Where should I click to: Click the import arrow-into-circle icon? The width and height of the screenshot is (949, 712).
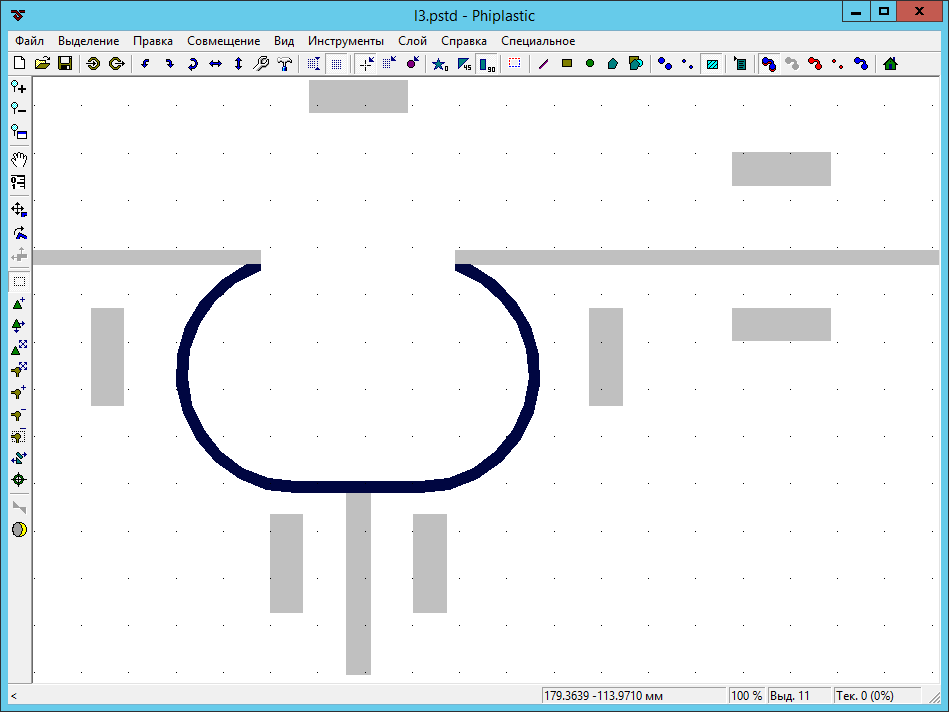[x=93, y=64]
